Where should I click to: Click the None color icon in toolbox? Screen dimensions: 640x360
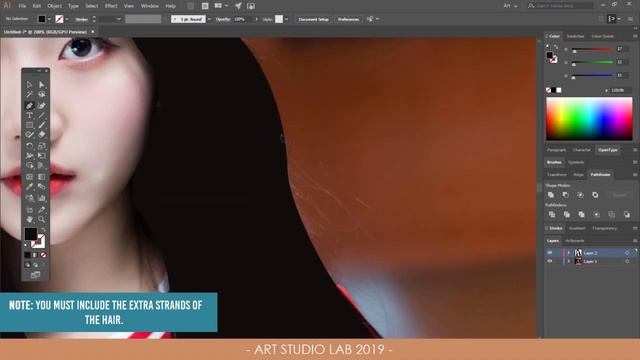[43, 255]
